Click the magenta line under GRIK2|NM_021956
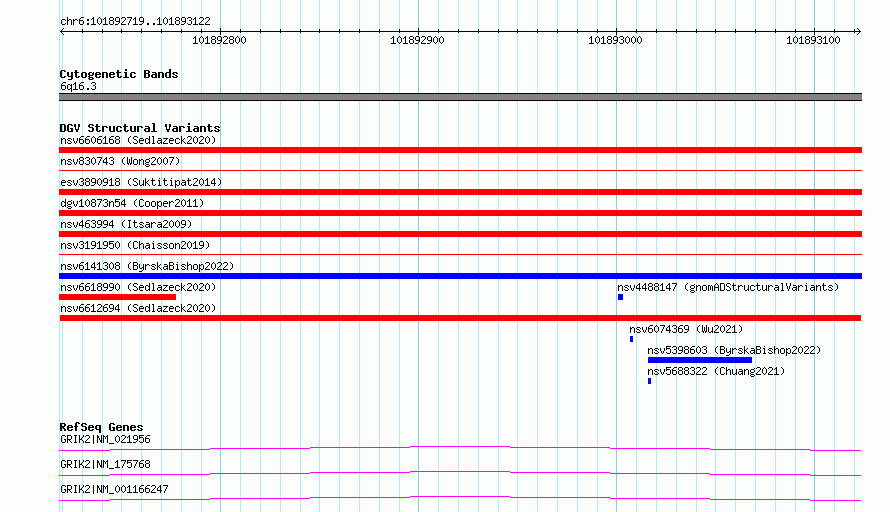890x512 pixels. pyautogui.click(x=460, y=448)
